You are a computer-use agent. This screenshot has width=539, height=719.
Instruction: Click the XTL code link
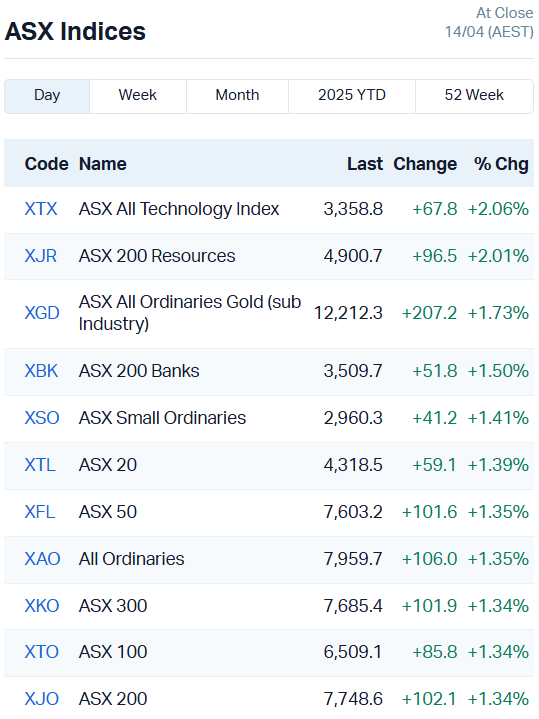coord(40,465)
